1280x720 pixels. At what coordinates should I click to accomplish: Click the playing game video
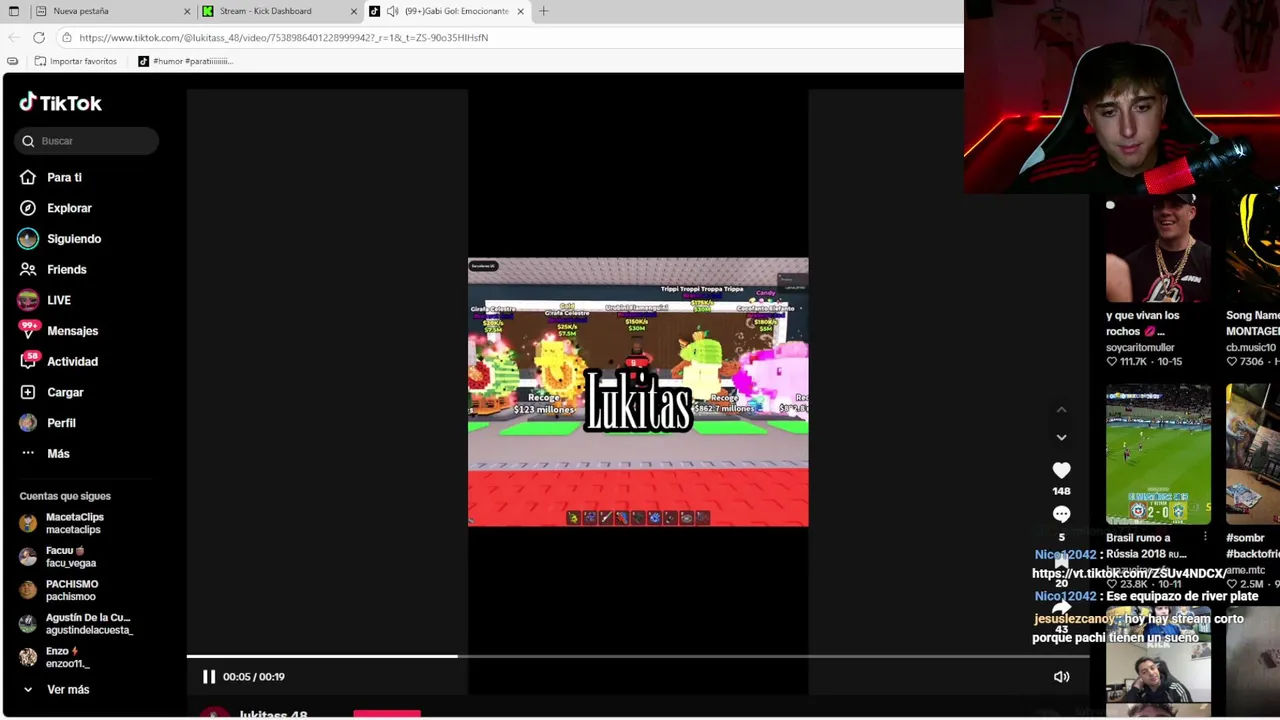[x=638, y=392]
